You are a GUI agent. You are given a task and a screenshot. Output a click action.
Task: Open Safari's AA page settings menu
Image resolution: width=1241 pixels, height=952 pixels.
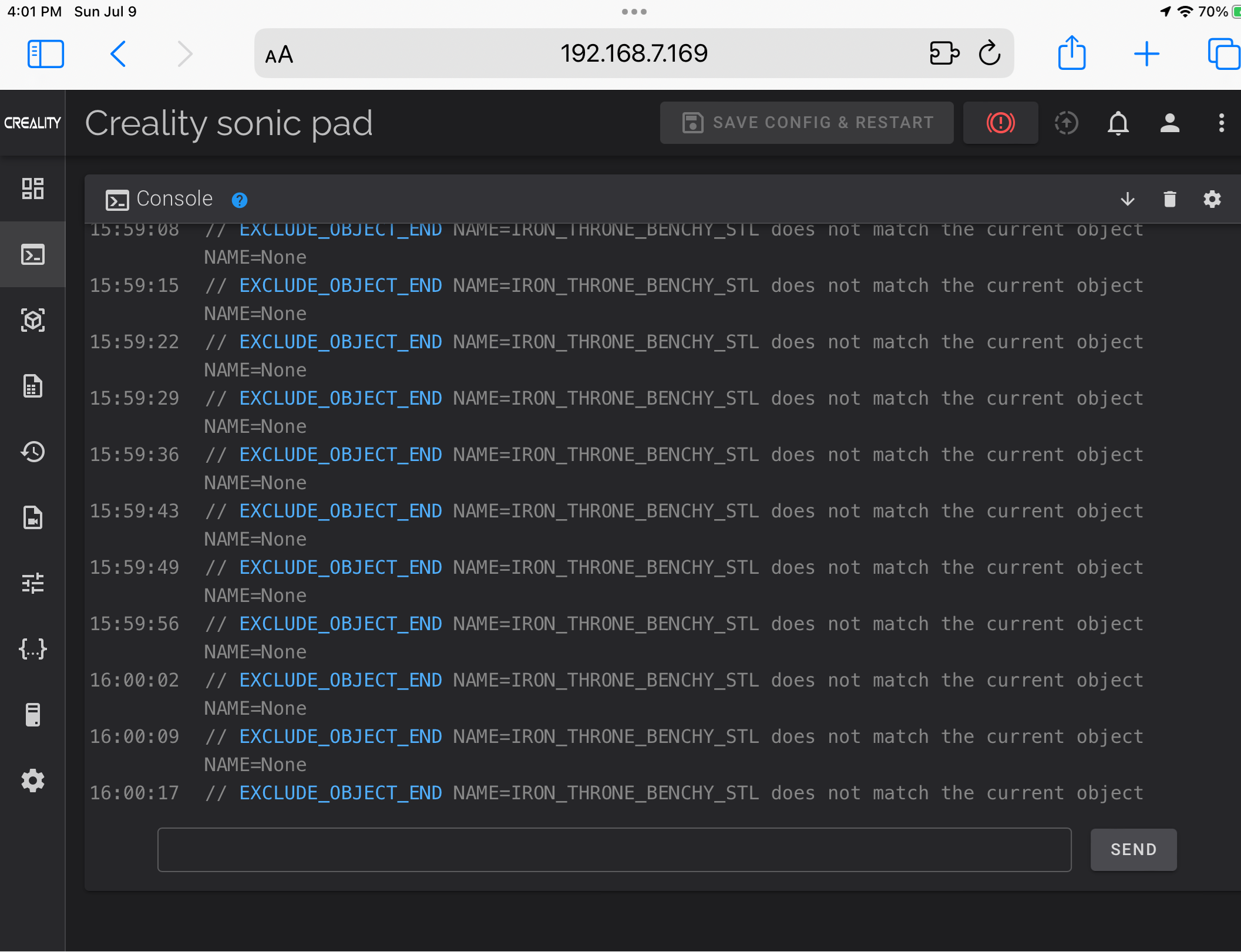tap(280, 53)
